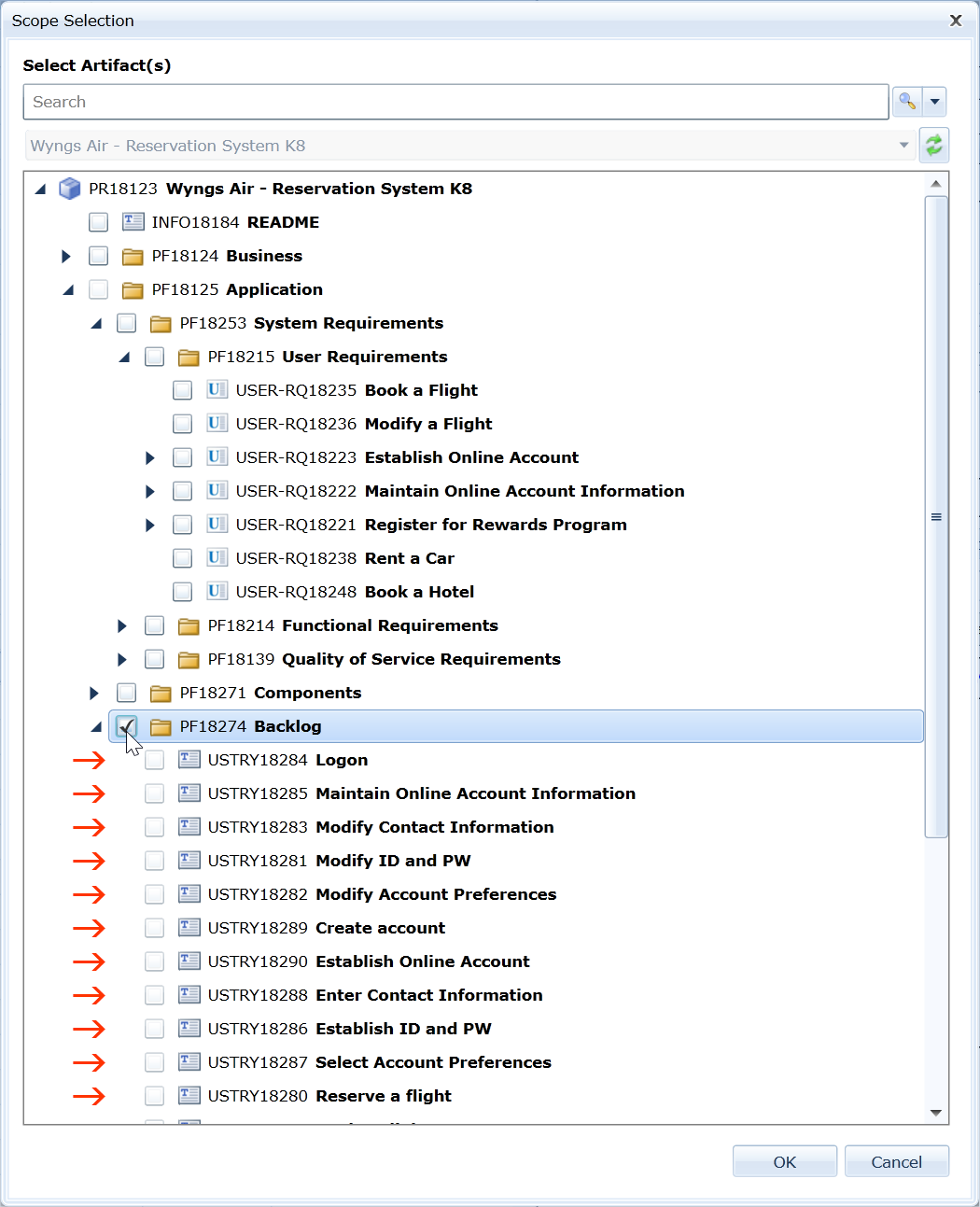Expand USER-RQ18223 Establish Online Account
The width and height of the screenshot is (980, 1207).
(150, 457)
